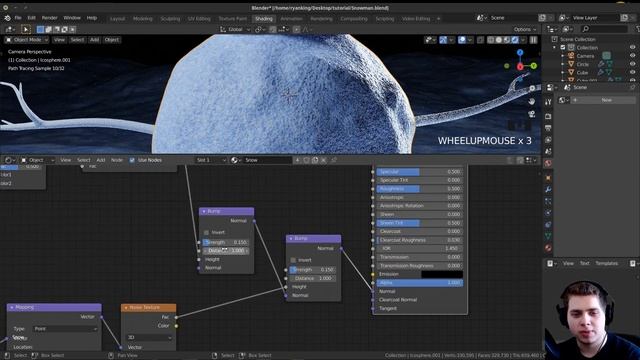Open node editor Node menu

(x=117, y=160)
